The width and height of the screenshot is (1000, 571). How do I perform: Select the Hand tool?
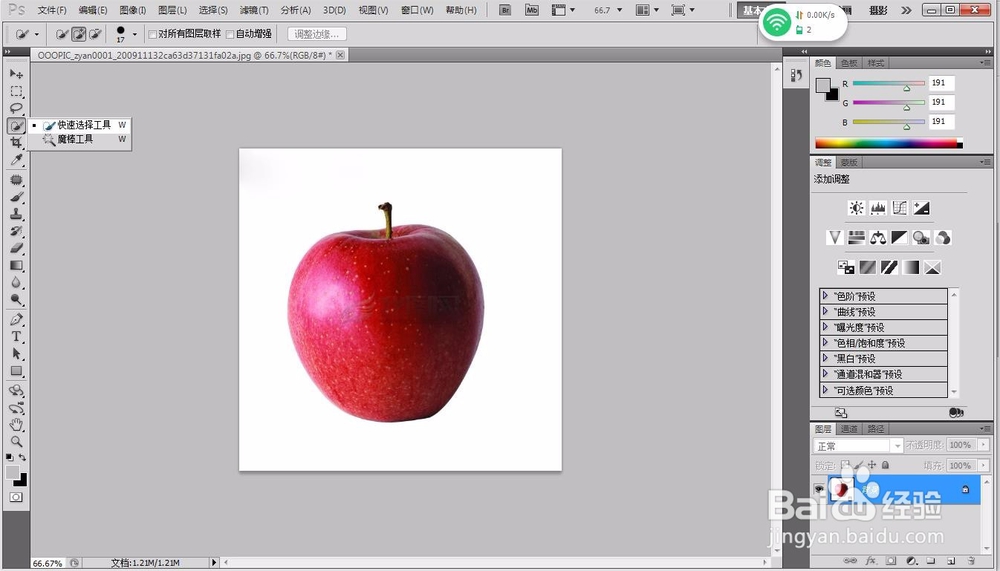16,424
